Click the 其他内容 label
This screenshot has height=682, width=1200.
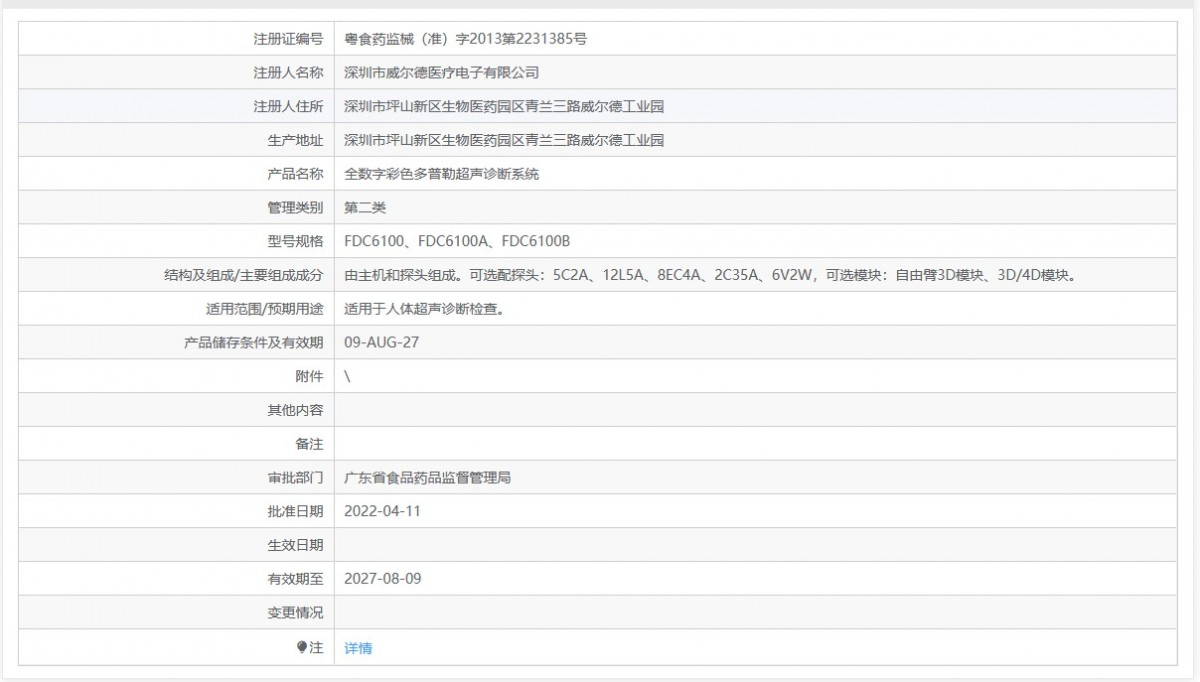tap(295, 410)
